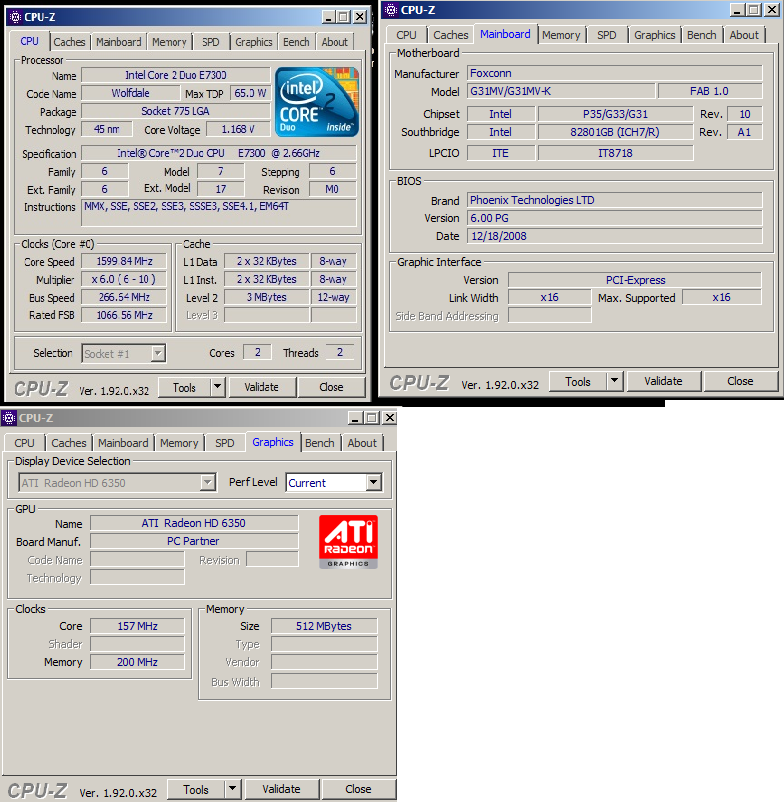
Task: Open Graphics tab in Mainboard window
Action: [655, 35]
